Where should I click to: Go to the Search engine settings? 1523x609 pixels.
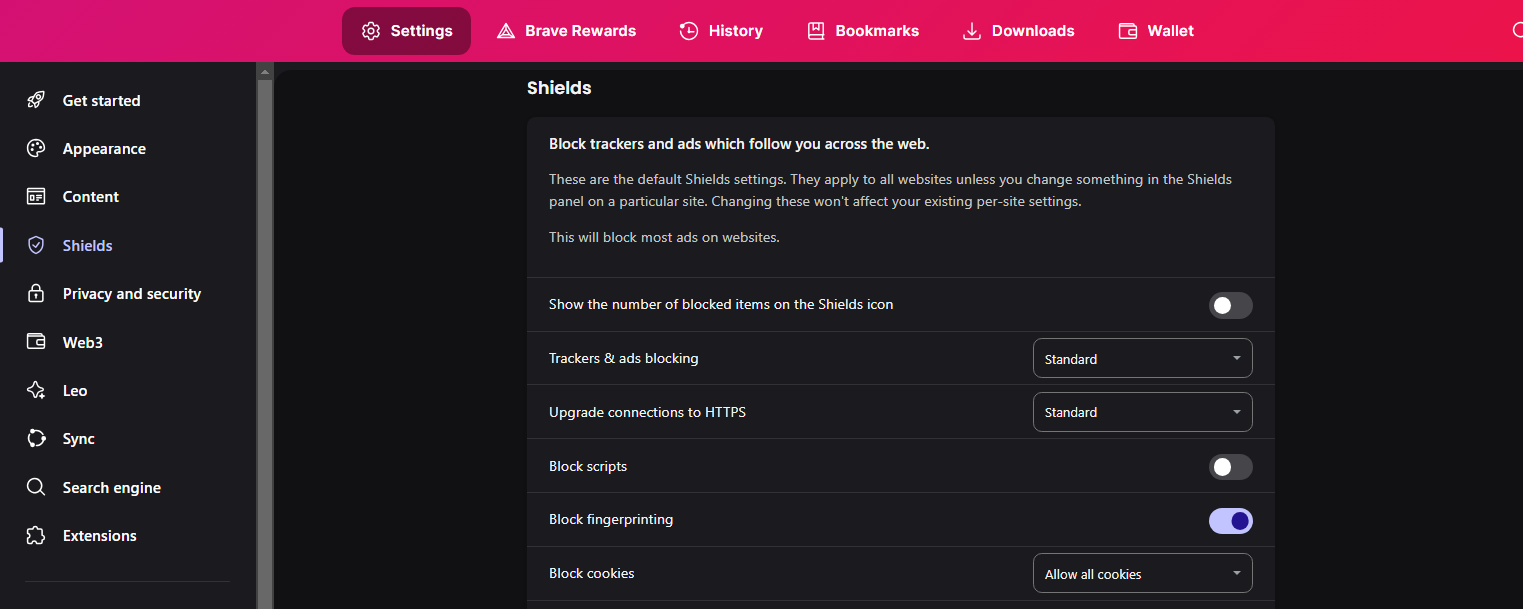pyautogui.click(x=111, y=488)
